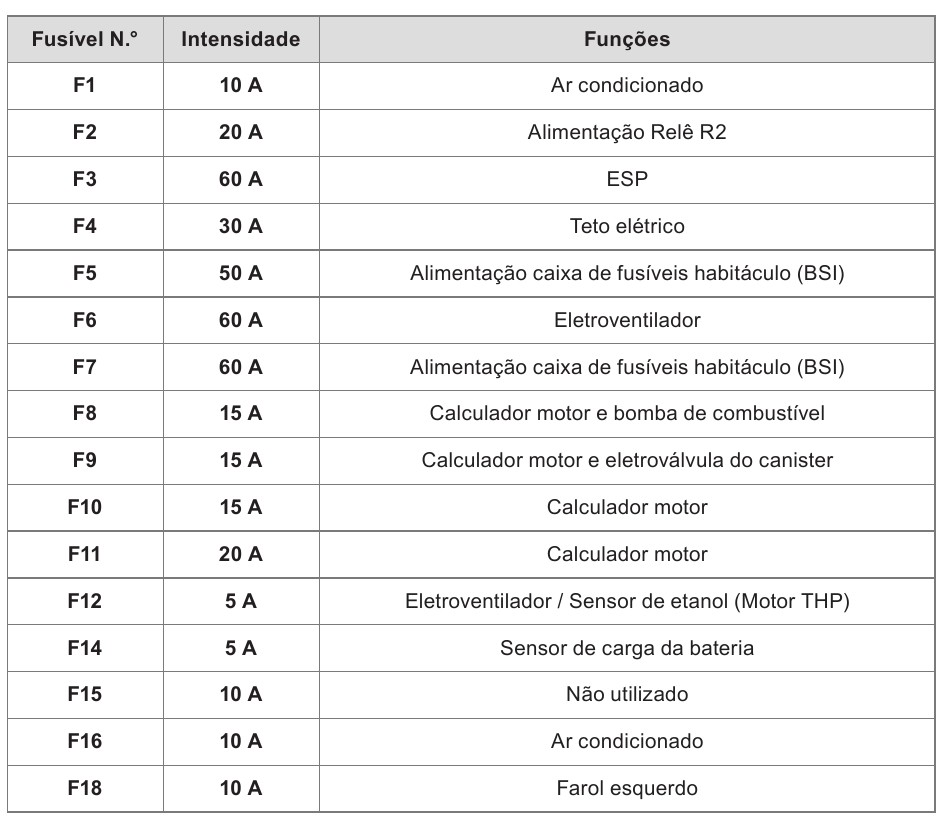Click the Intensidade column header
Image resolution: width=952 pixels, height=826 pixels.
click(x=241, y=39)
